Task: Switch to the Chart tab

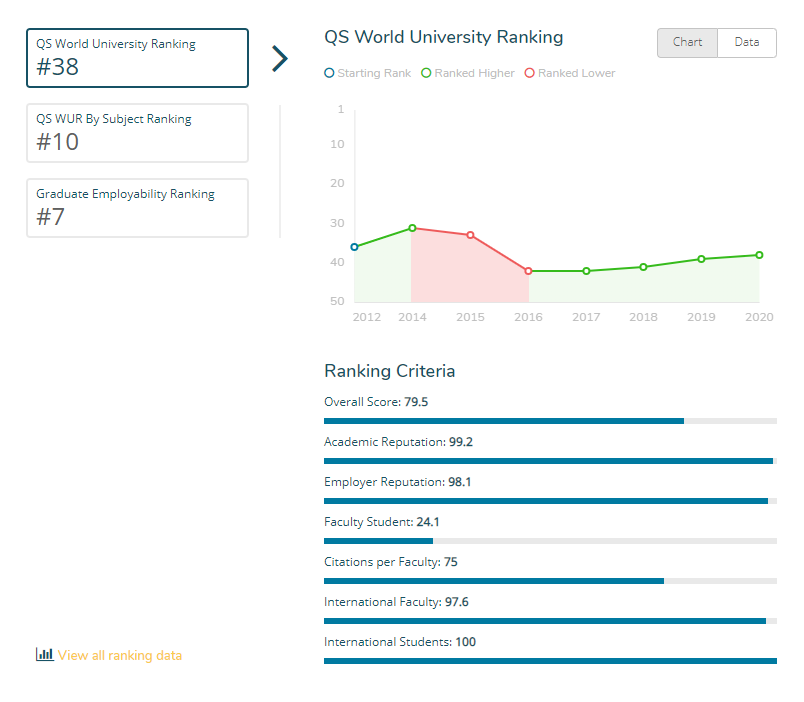Action: coord(688,43)
